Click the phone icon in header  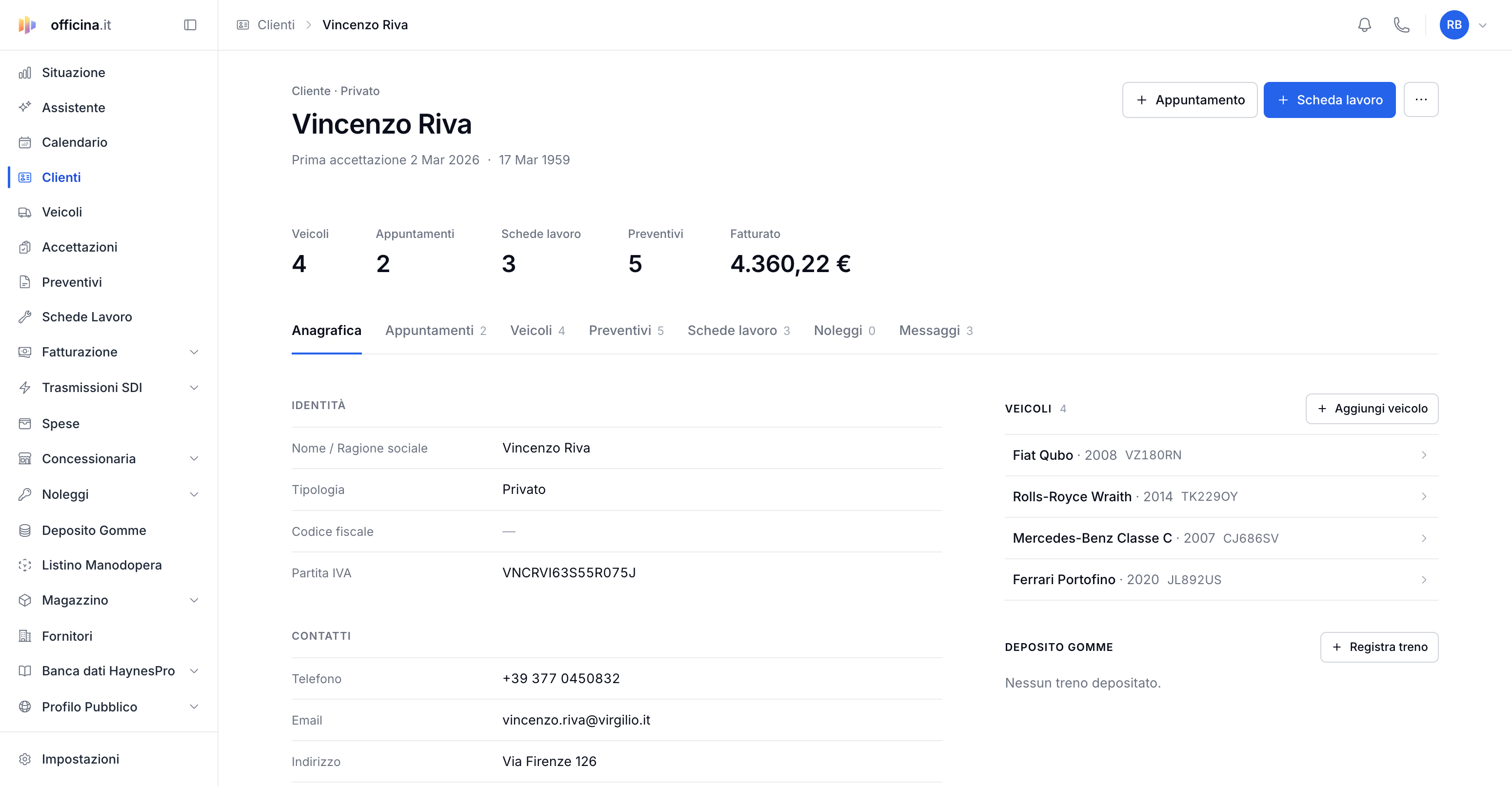(x=1402, y=25)
